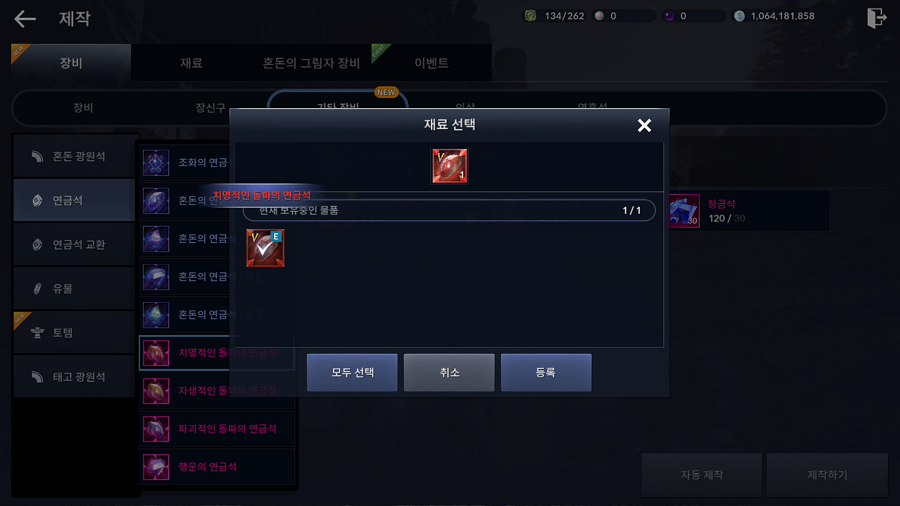Toggle the checked red alchemy stone item
Screen dimensions: 900x506
tap(265, 248)
